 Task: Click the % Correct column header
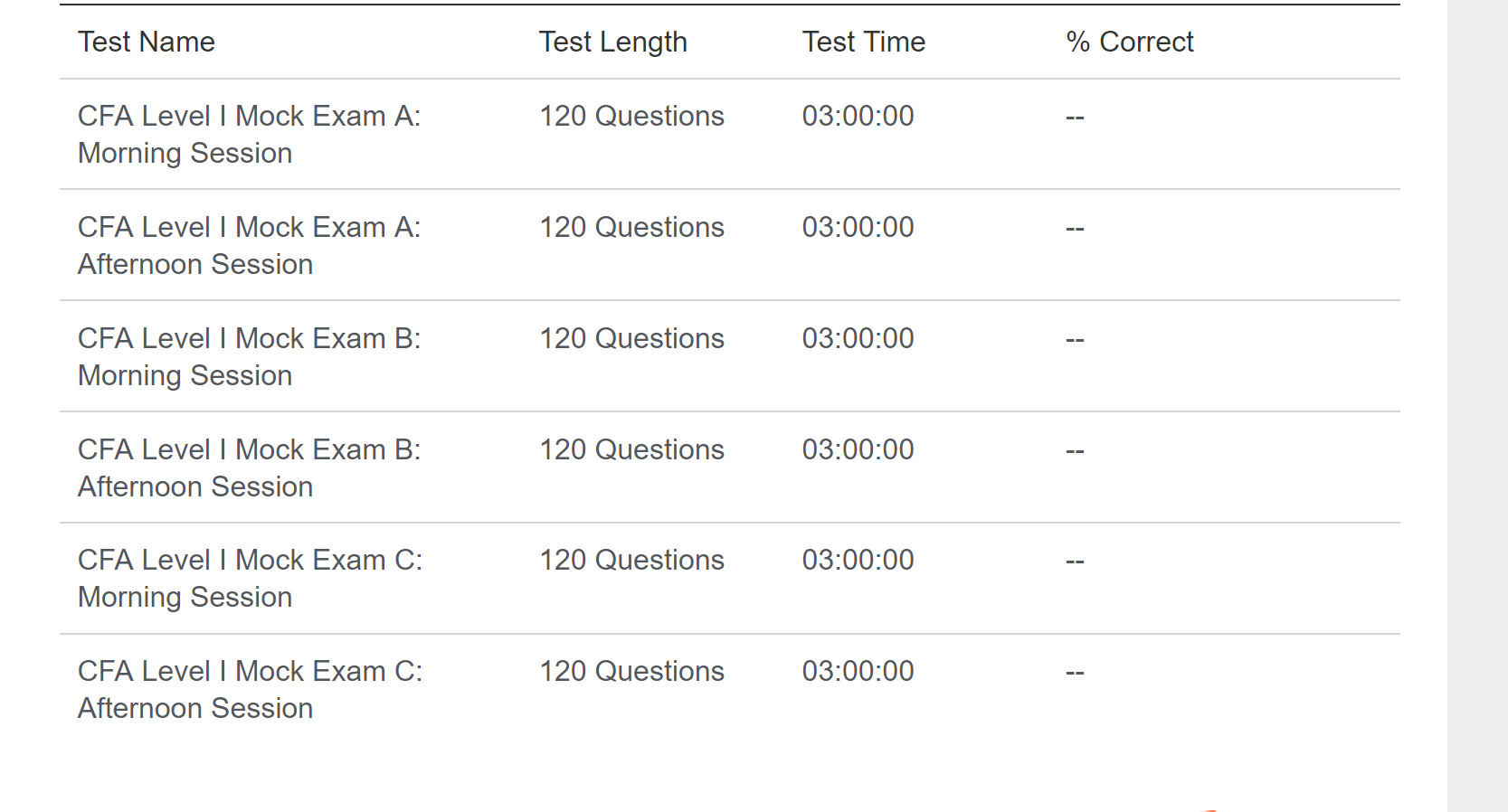pyautogui.click(x=1129, y=42)
